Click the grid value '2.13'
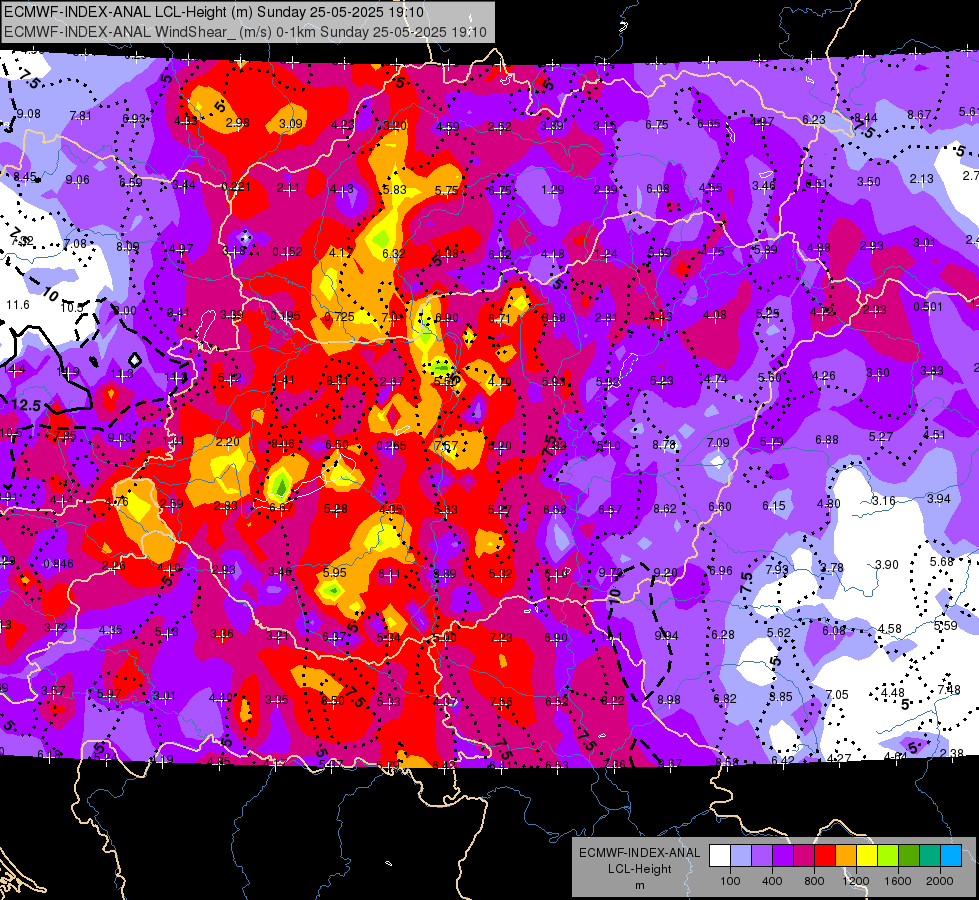The image size is (979, 900). (x=922, y=179)
